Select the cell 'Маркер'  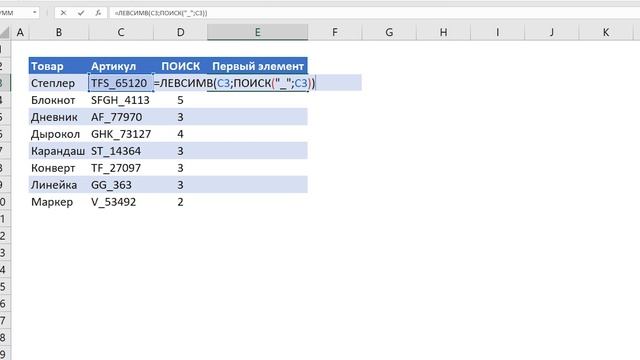(59, 202)
